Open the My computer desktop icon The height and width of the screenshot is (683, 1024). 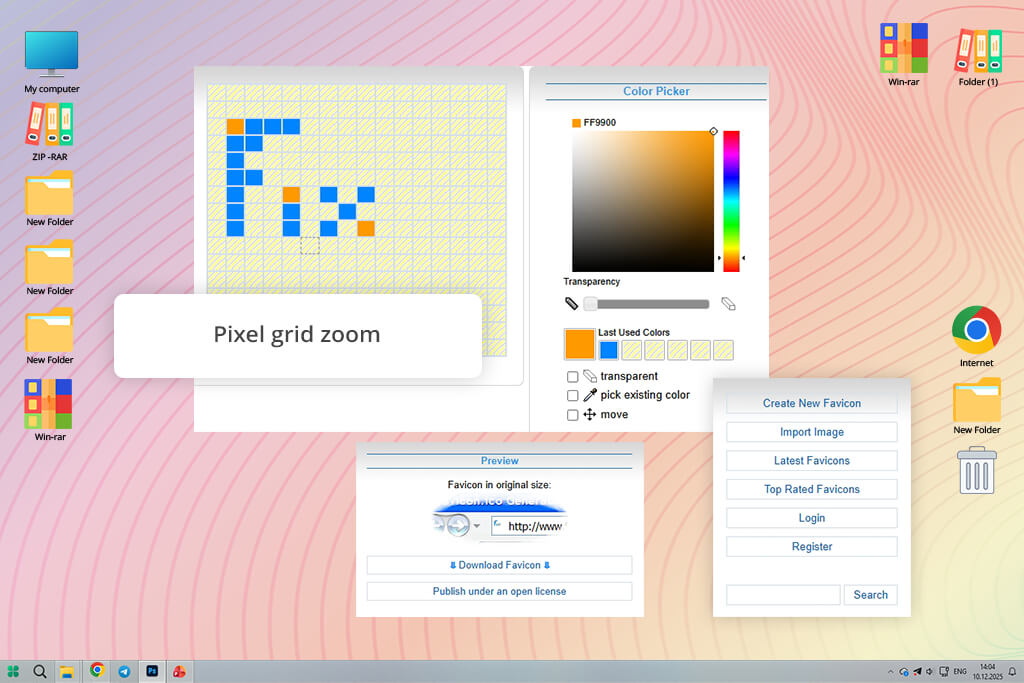pyautogui.click(x=52, y=62)
